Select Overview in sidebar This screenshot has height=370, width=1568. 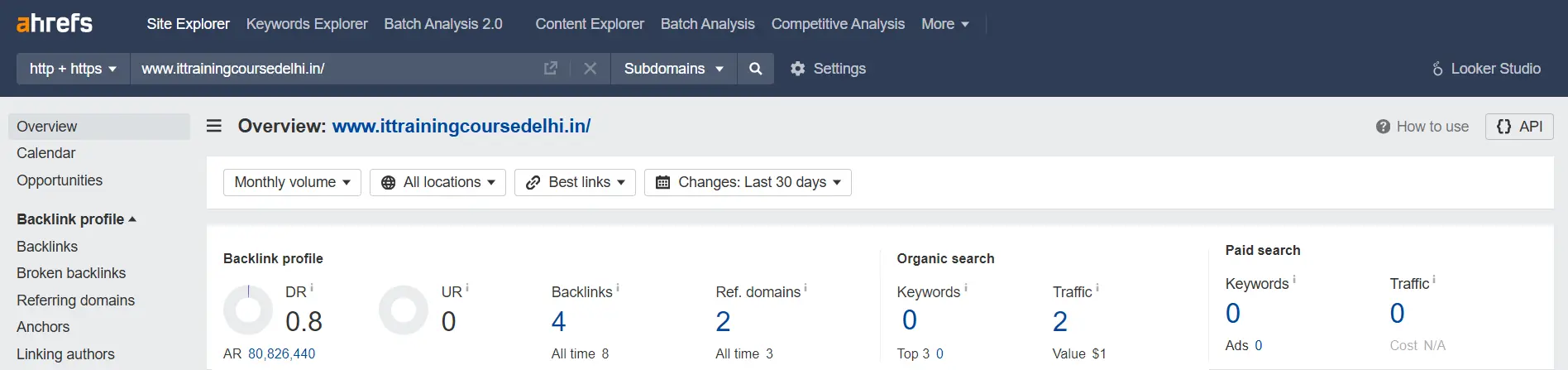[x=99, y=127]
